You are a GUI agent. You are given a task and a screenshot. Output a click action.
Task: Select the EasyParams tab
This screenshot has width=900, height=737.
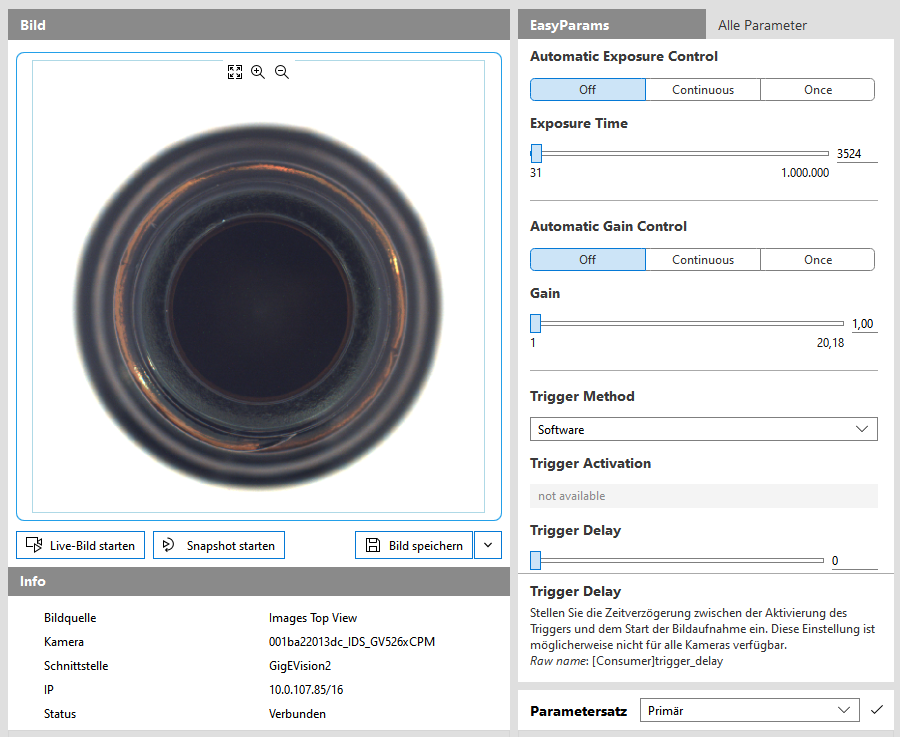569,25
